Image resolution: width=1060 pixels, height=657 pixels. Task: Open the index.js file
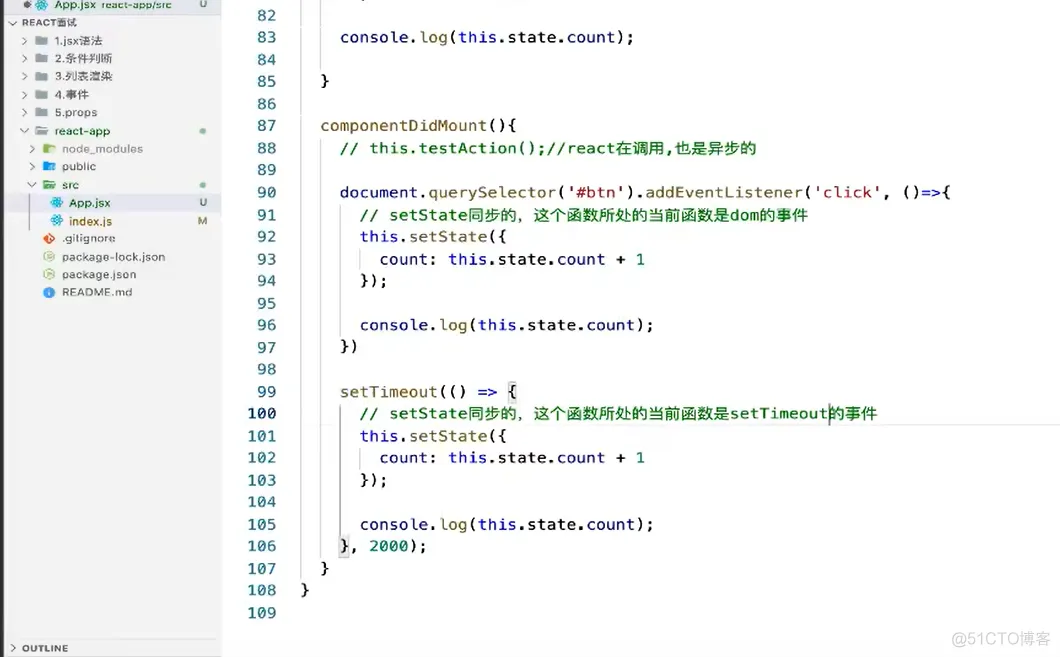[x=90, y=221]
